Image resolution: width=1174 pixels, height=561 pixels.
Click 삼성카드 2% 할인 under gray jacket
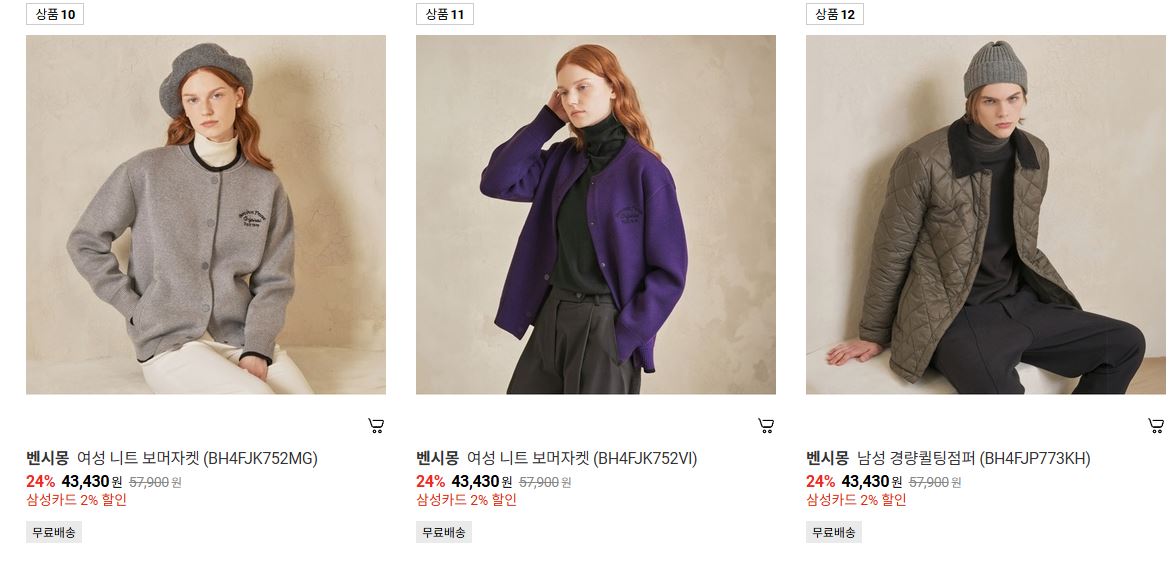pyautogui.click(x=76, y=500)
